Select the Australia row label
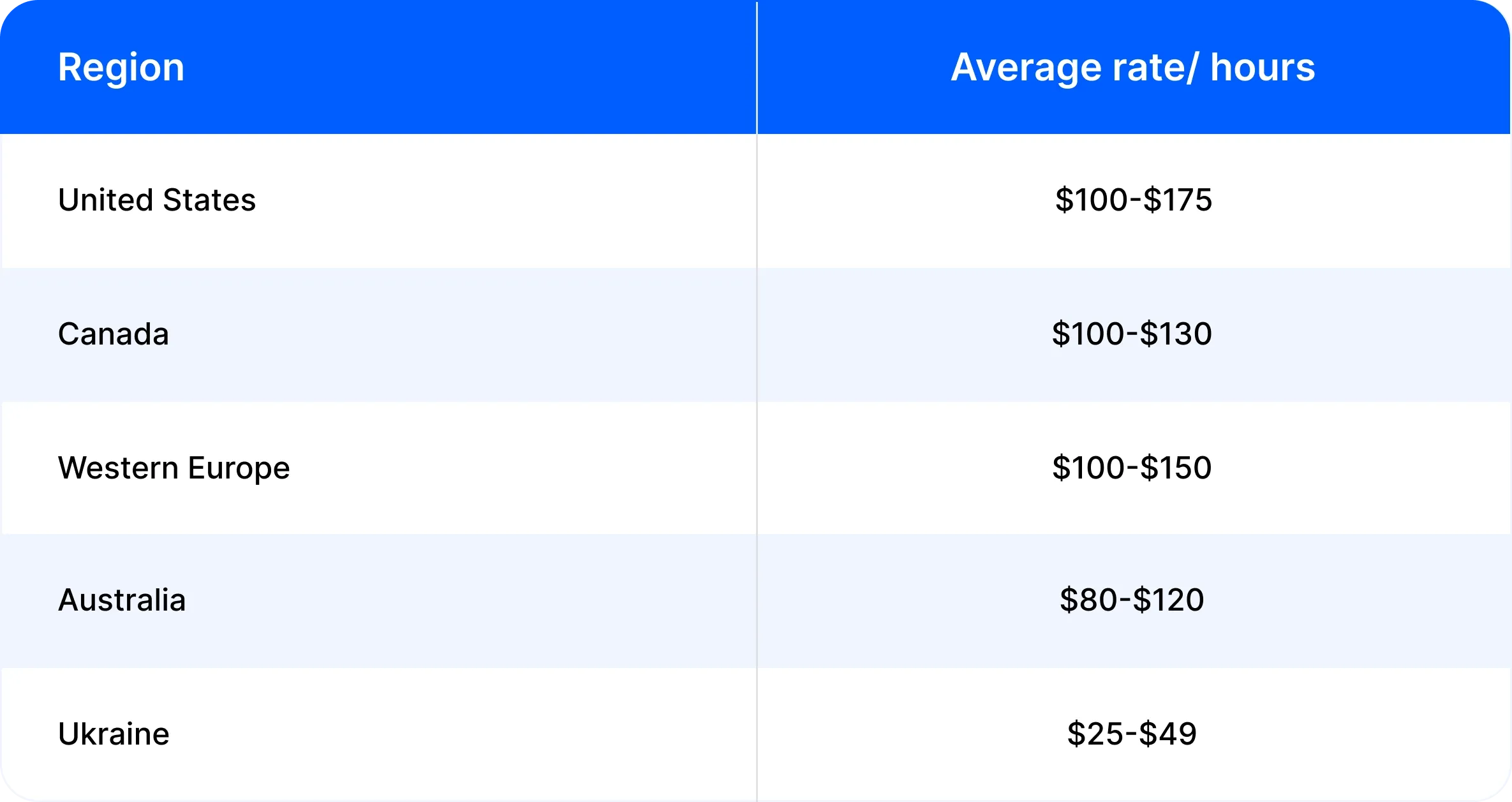Viewport: 1512px width, 802px height. point(122,600)
